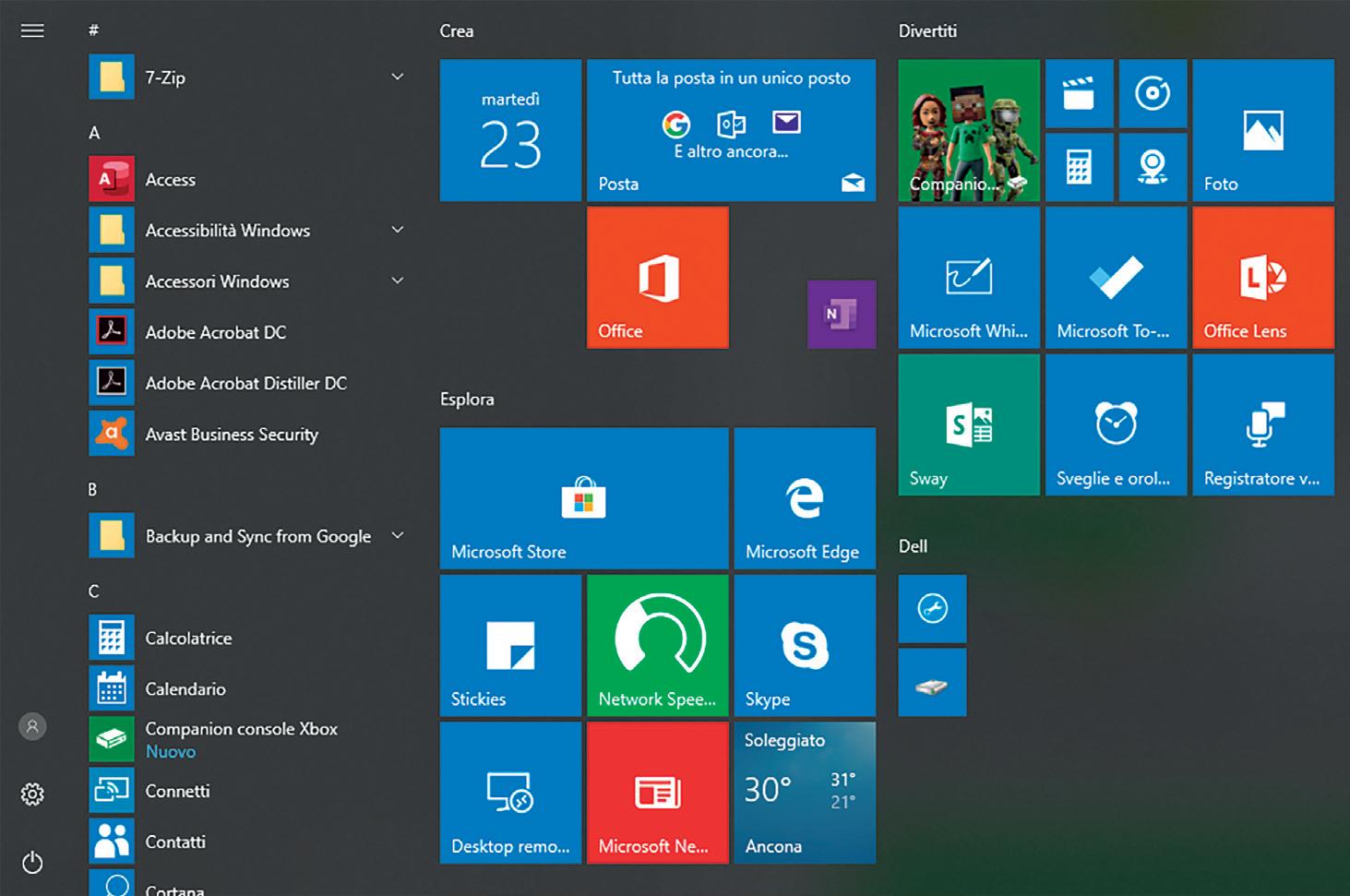Open the small calculator tile
Viewport: 1350px width, 896px height.
(x=1079, y=167)
